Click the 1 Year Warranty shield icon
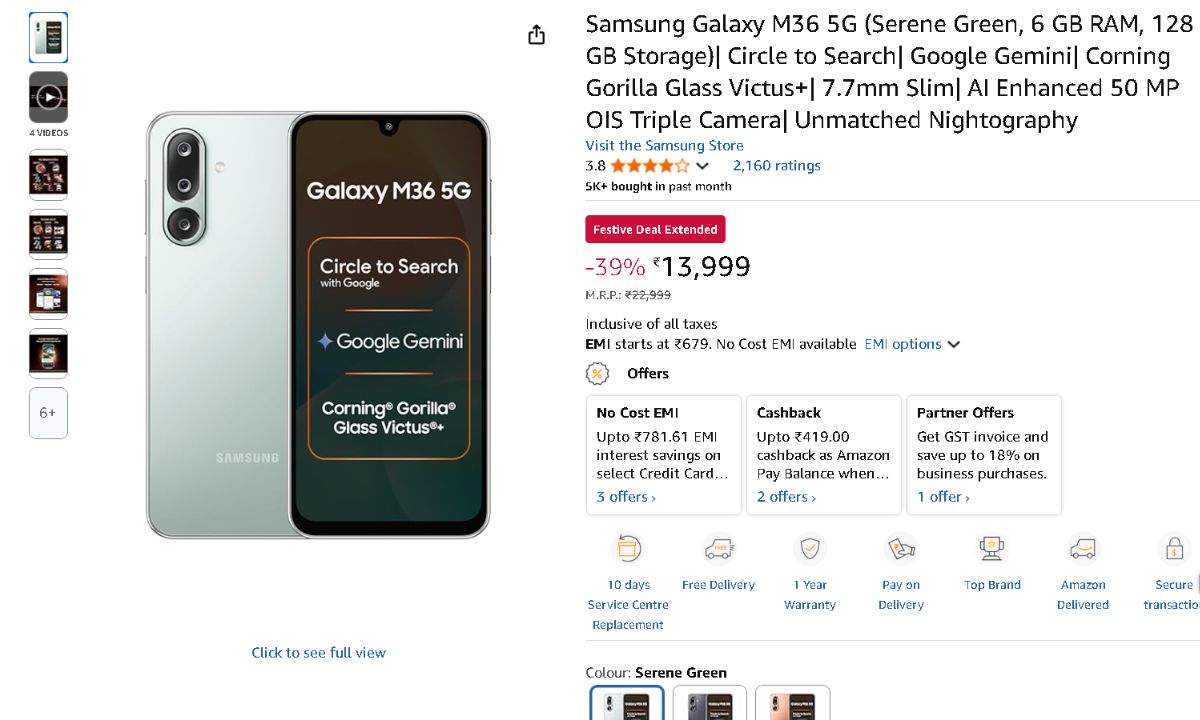Image resolution: width=1200 pixels, height=720 pixels. [x=809, y=549]
